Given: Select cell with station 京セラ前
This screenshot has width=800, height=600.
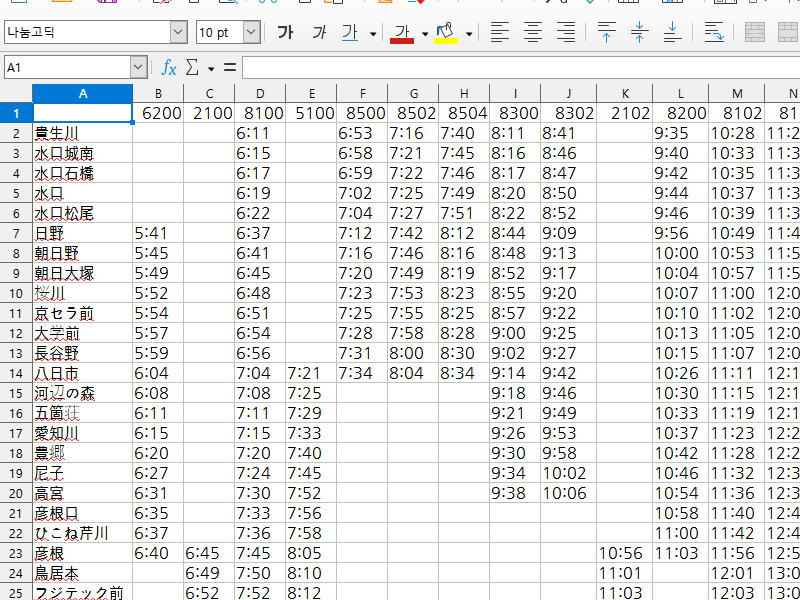Looking at the screenshot, I should click(x=83, y=313).
